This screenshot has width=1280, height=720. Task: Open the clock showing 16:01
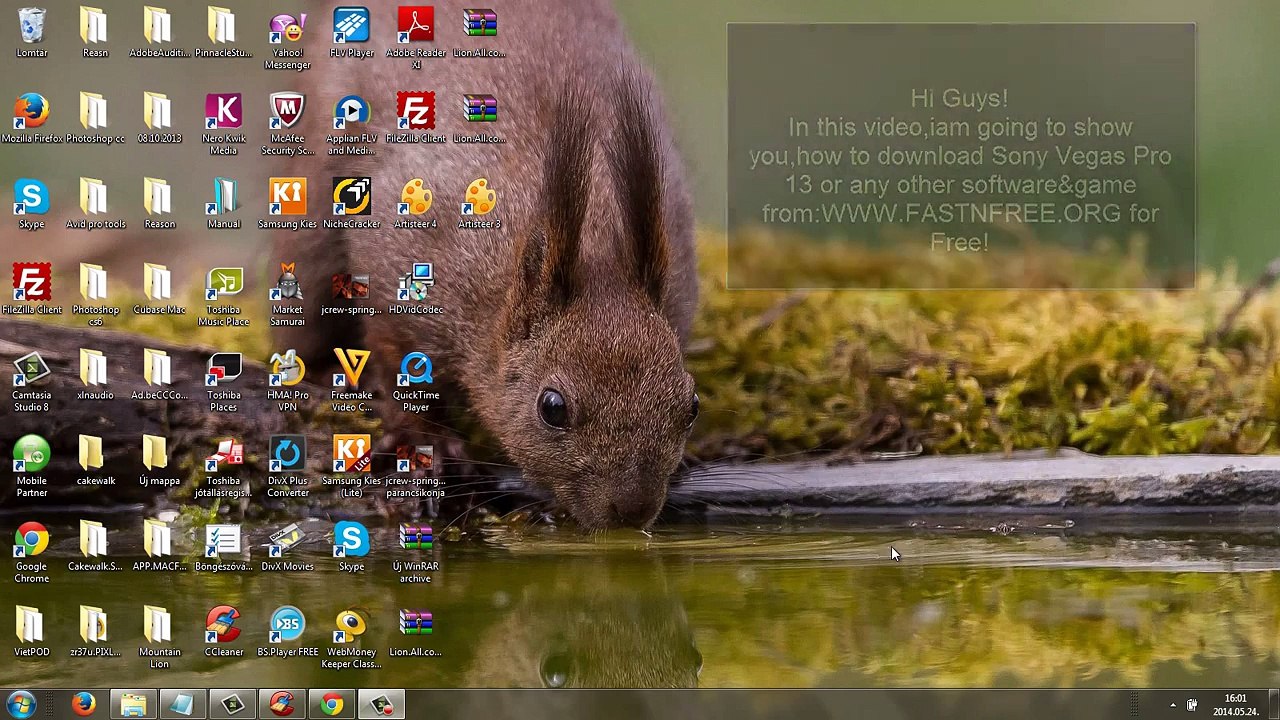pos(1235,705)
